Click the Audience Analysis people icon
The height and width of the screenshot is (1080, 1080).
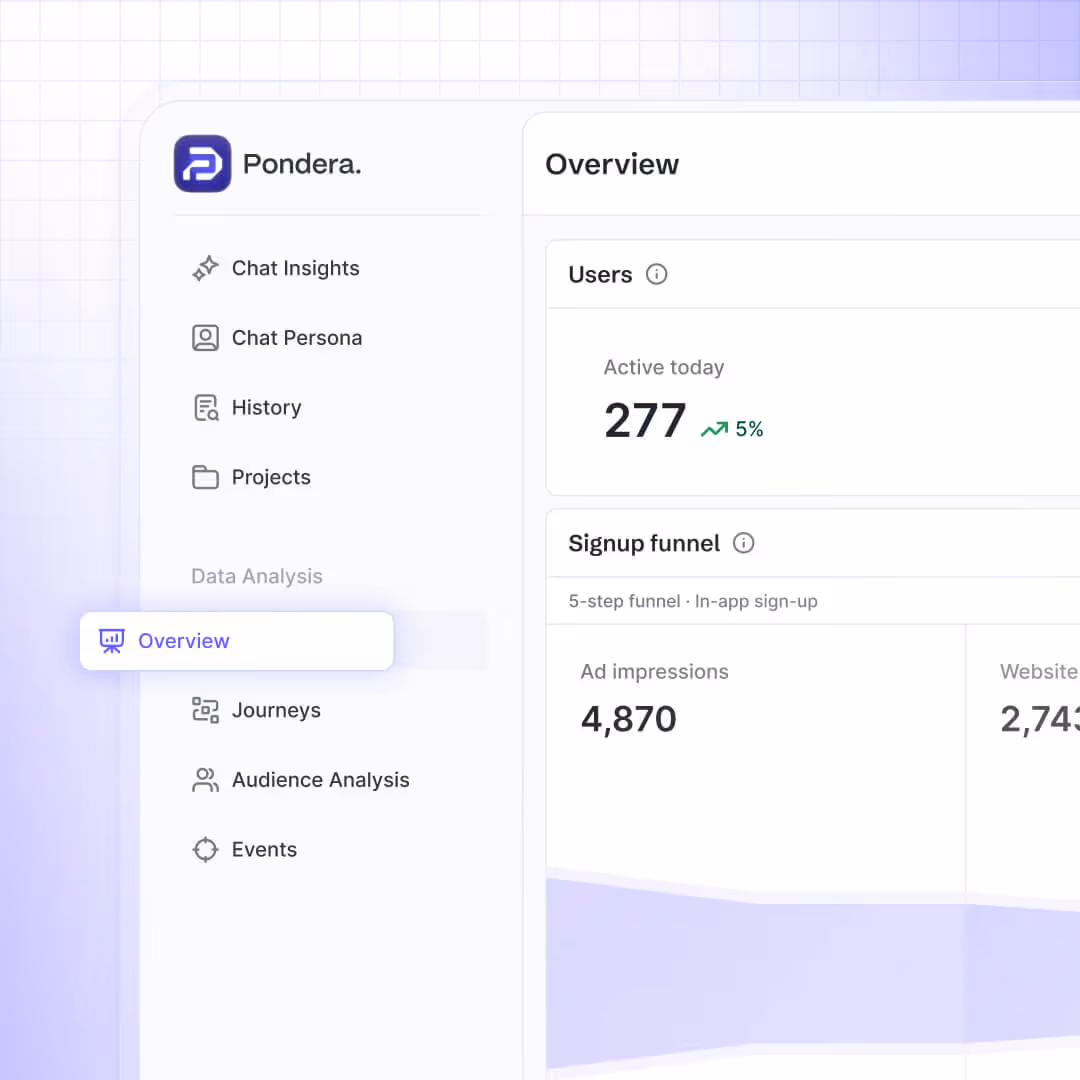pos(205,779)
